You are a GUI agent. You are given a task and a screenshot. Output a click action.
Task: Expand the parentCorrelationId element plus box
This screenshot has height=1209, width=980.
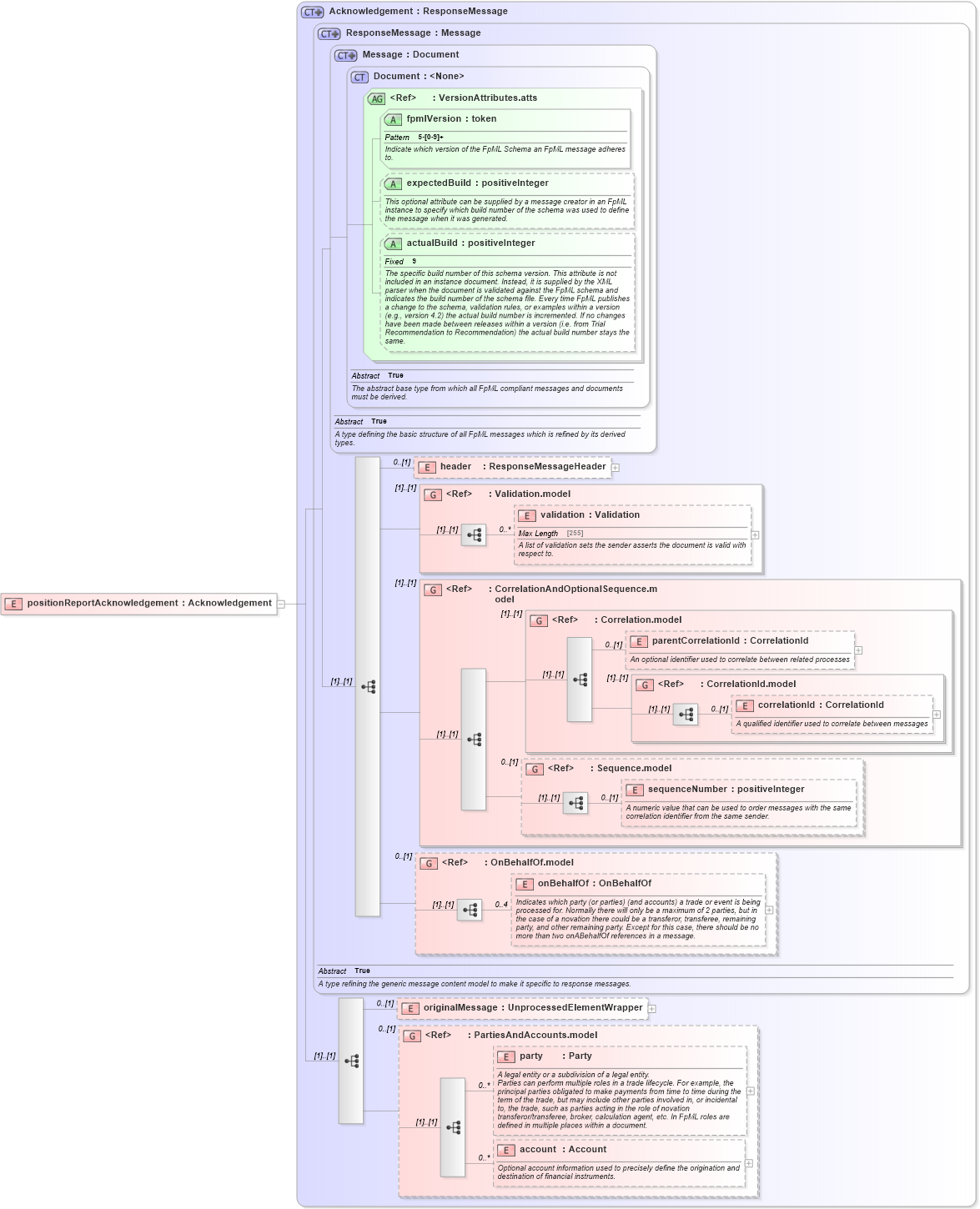tap(858, 650)
